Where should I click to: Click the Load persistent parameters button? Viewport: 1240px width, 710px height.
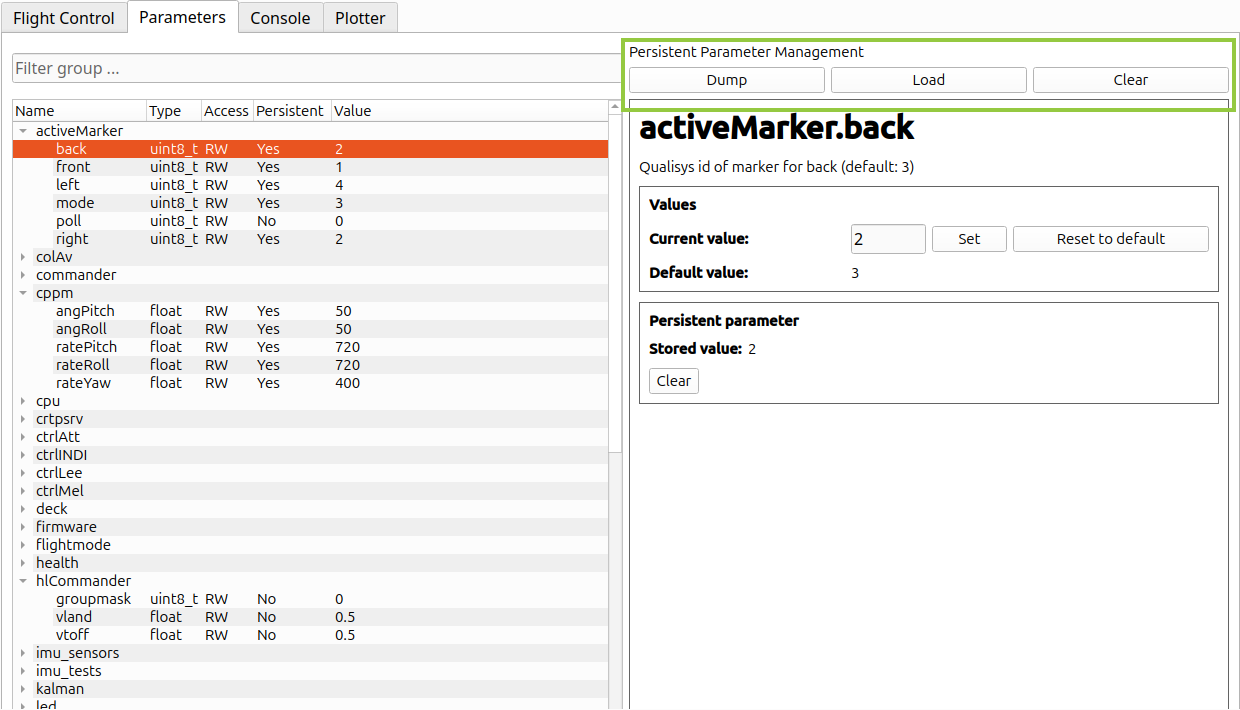pyautogui.click(x=929, y=80)
